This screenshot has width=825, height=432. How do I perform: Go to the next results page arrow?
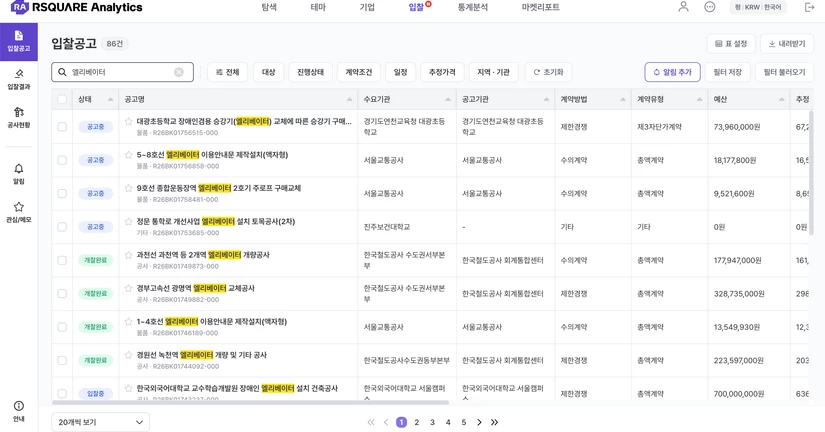(479, 422)
